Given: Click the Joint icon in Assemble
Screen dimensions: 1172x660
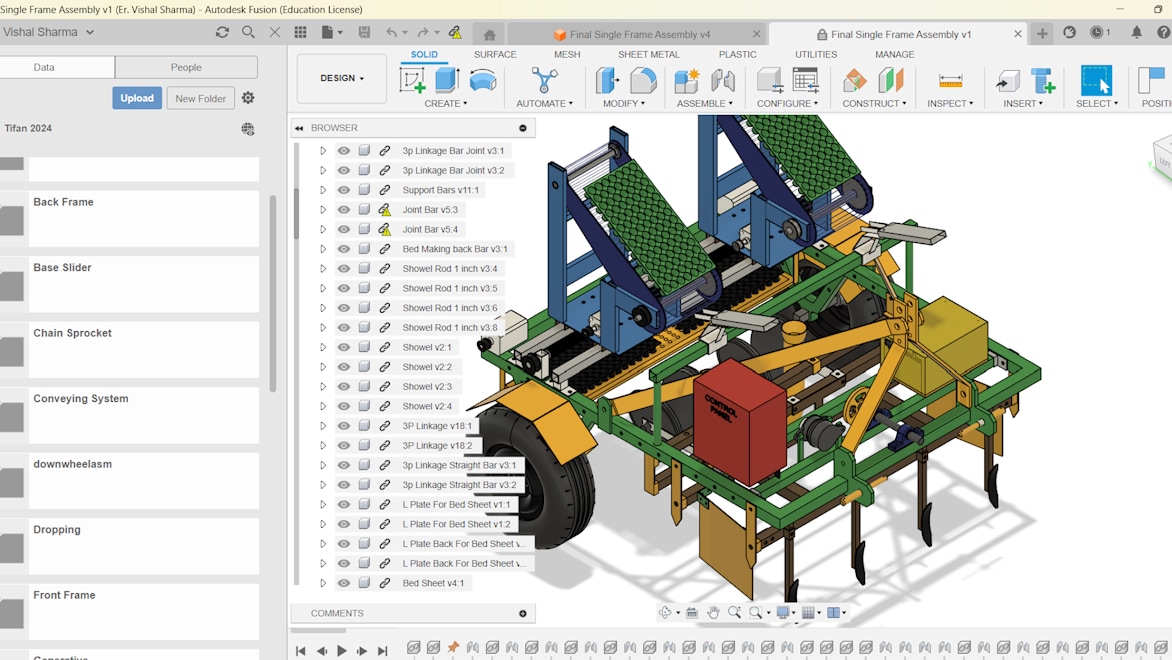Looking at the screenshot, I should [x=723, y=80].
